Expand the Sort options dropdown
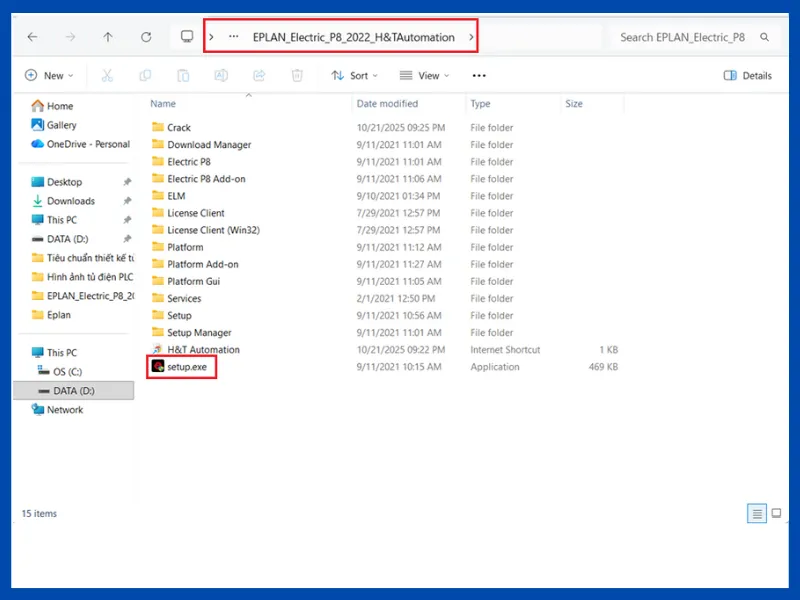This screenshot has width=800, height=600. pyautogui.click(x=355, y=75)
